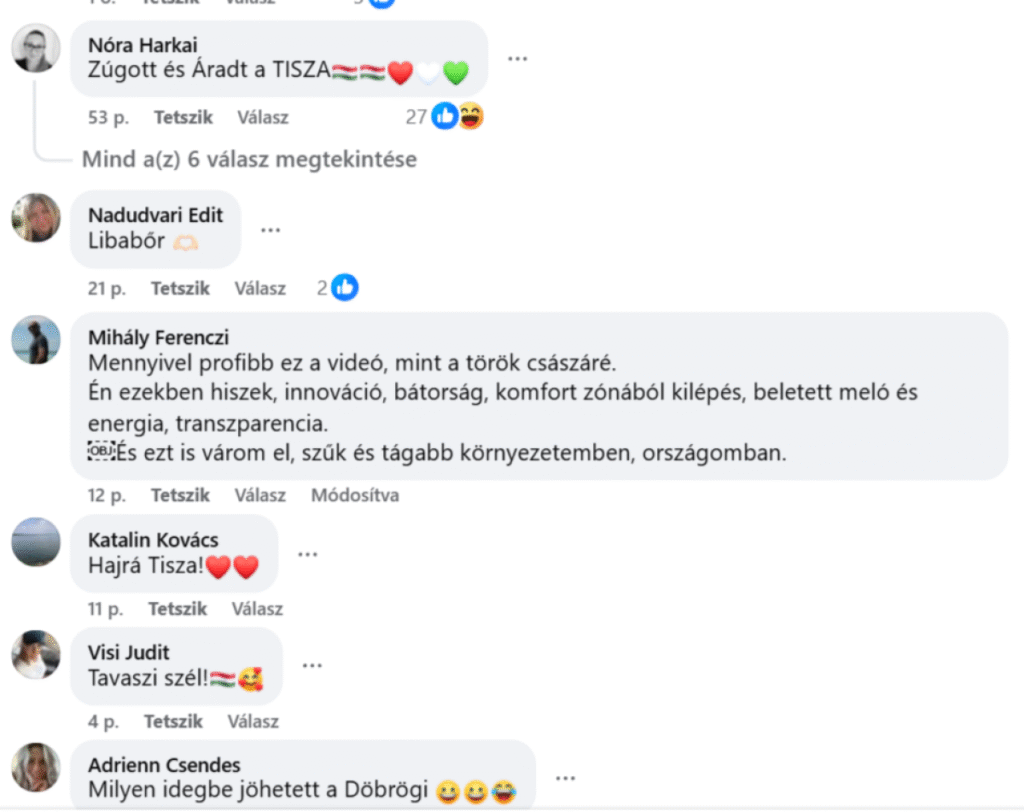Screen dimensions: 1024x812
Task: Click like reaction icon on Nóra Harkai's comment
Action: tap(445, 117)
